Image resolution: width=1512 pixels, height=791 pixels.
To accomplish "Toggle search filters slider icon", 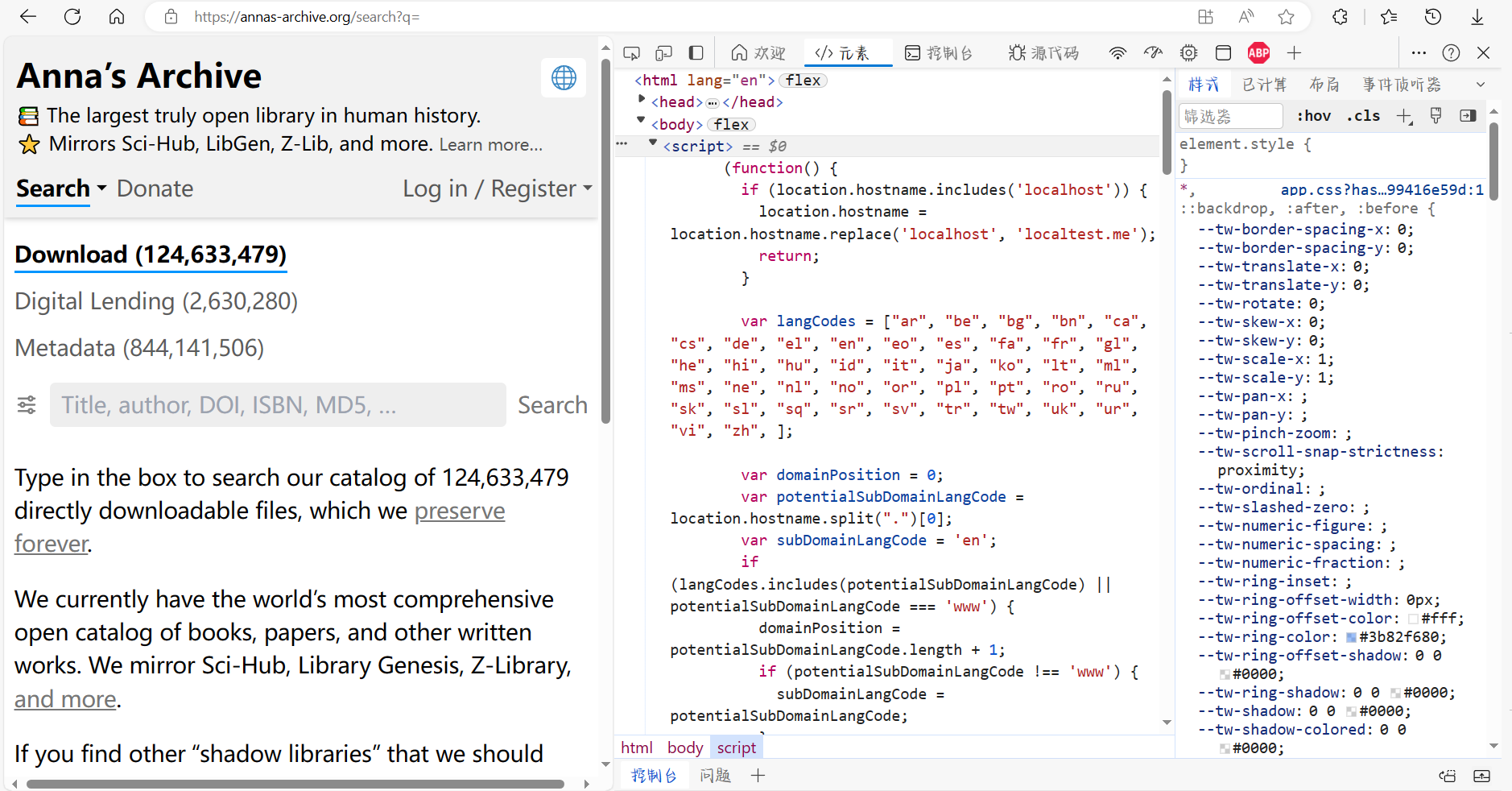I will pyautogui.click(x=27, y=404).
